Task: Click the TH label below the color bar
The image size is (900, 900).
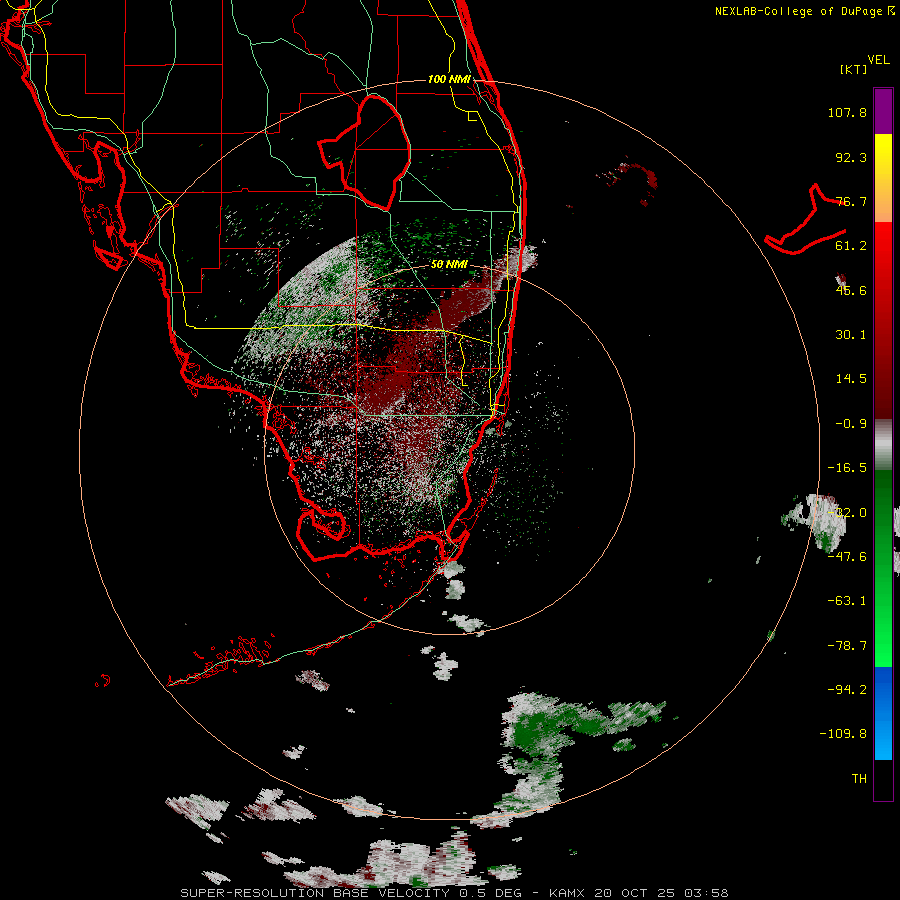Action: tap(859, 779)
